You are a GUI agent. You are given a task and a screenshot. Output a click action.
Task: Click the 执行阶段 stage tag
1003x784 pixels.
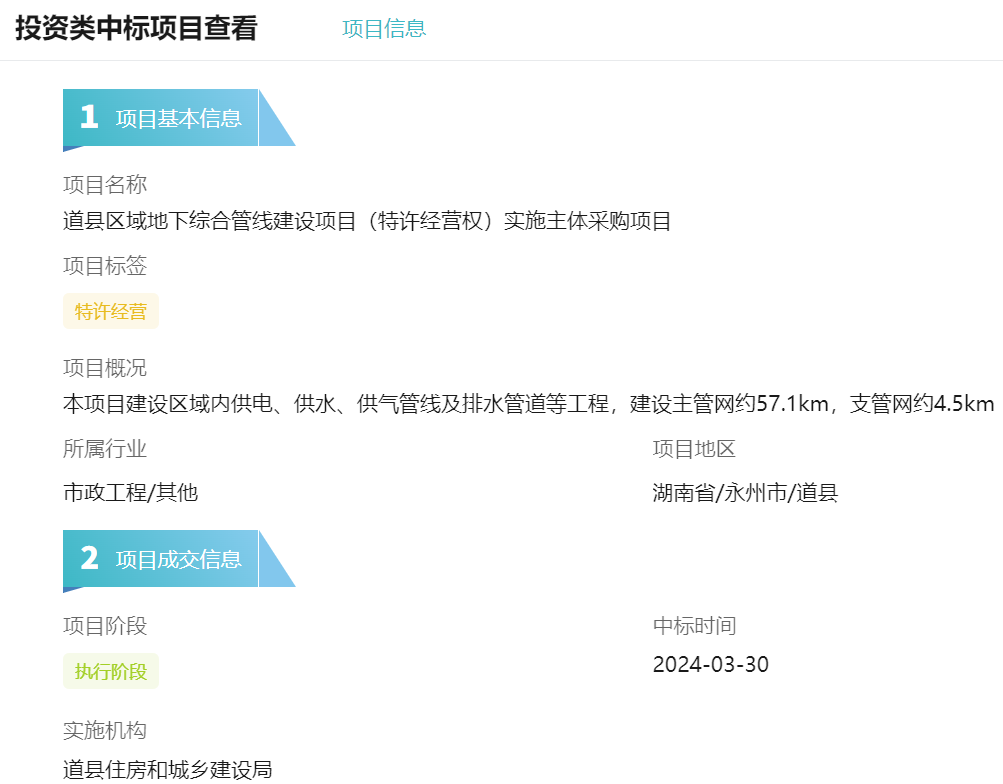[x=111, y=671]
